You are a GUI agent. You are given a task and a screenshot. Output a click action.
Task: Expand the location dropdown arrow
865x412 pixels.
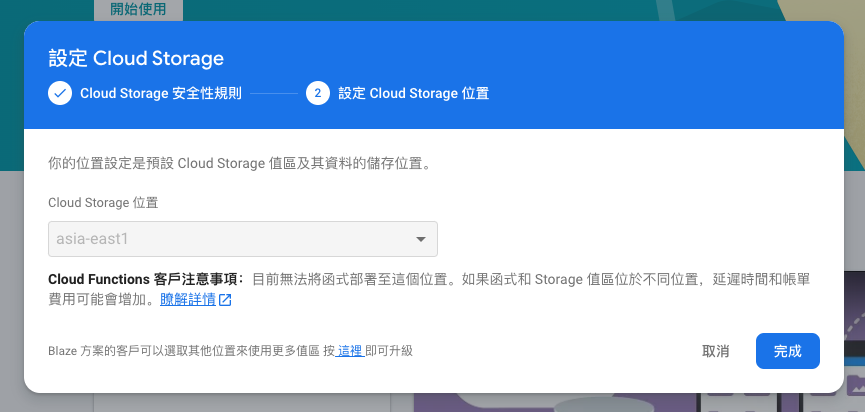click(422, 240)
